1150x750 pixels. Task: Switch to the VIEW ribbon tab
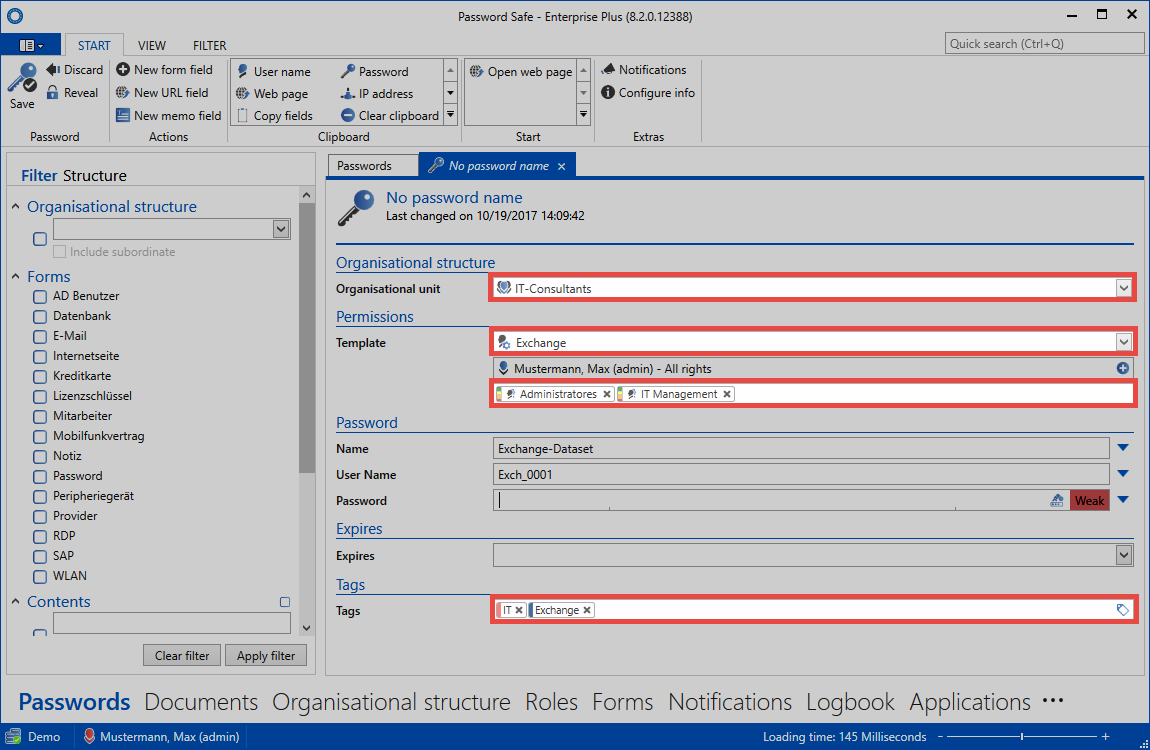[152, 45]
